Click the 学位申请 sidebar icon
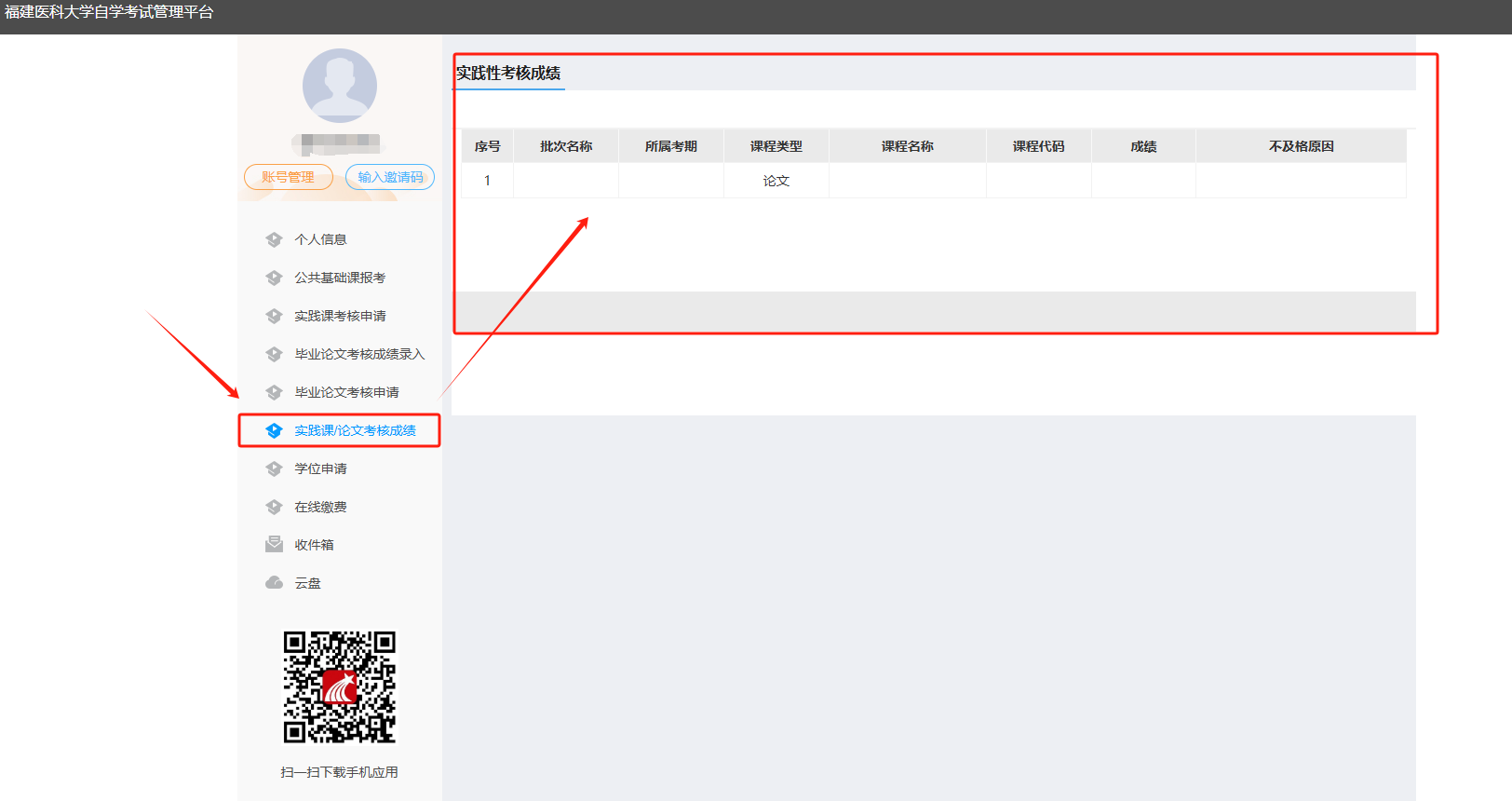1512x801 pixels. [274, 468]
